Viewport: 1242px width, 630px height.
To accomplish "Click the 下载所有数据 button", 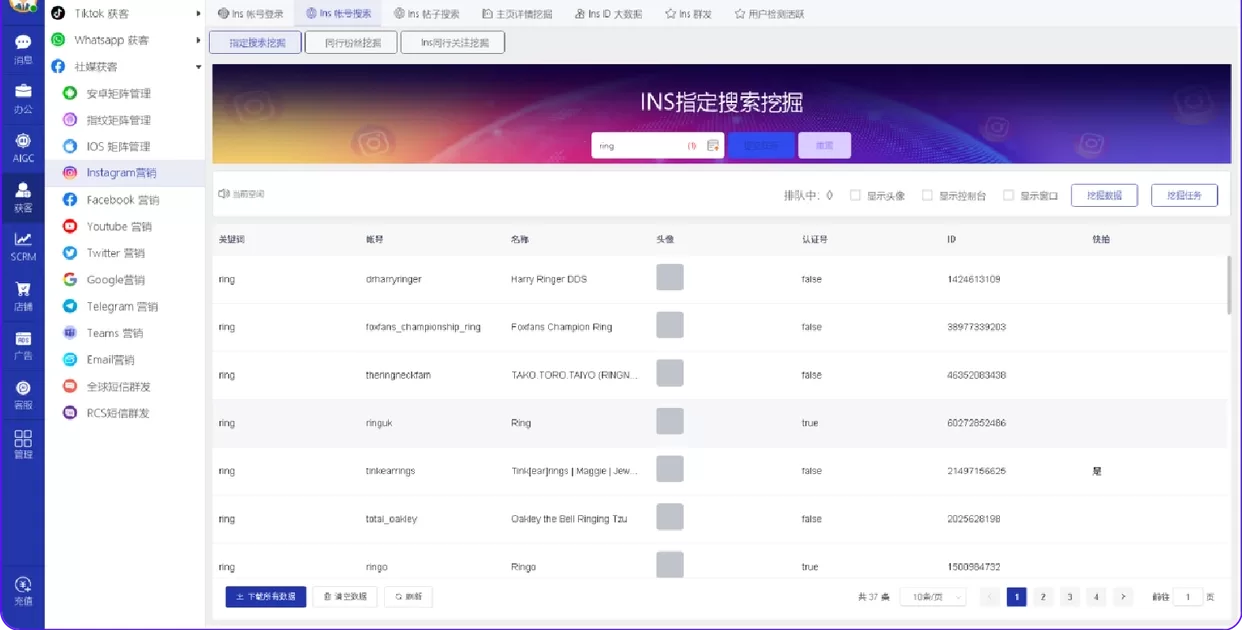I will 264,596.
